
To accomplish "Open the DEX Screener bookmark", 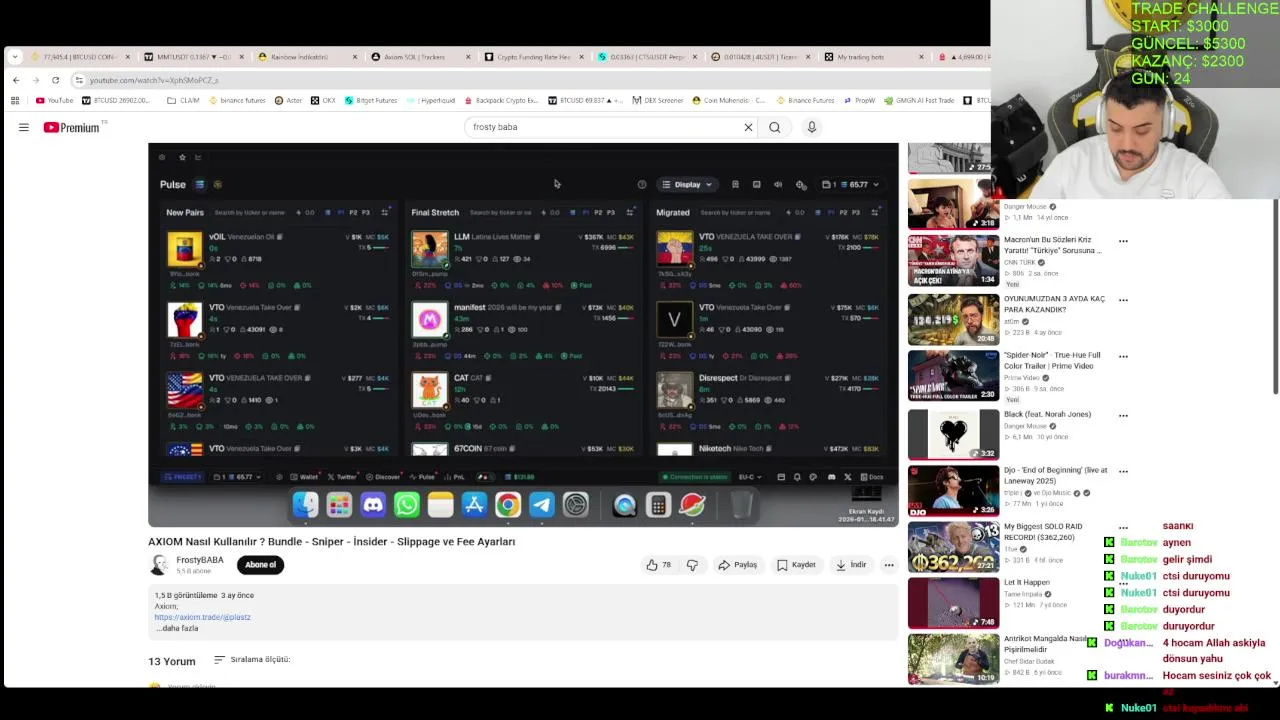I will click(x=658, y=100).
